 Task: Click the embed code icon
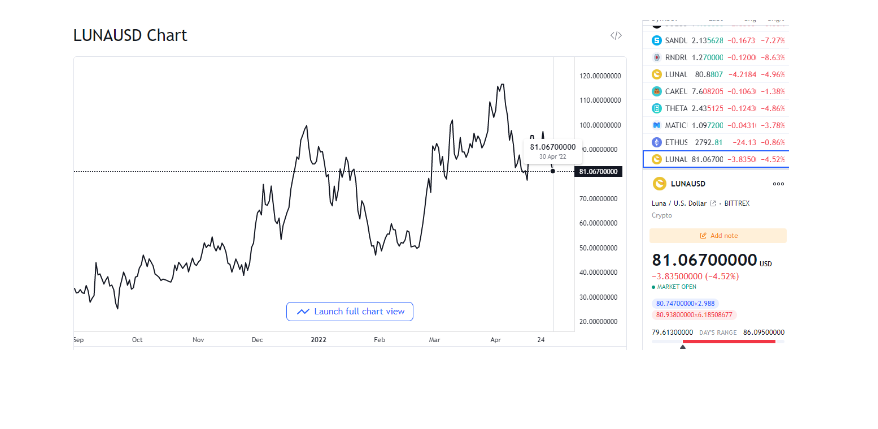(616, 35)
